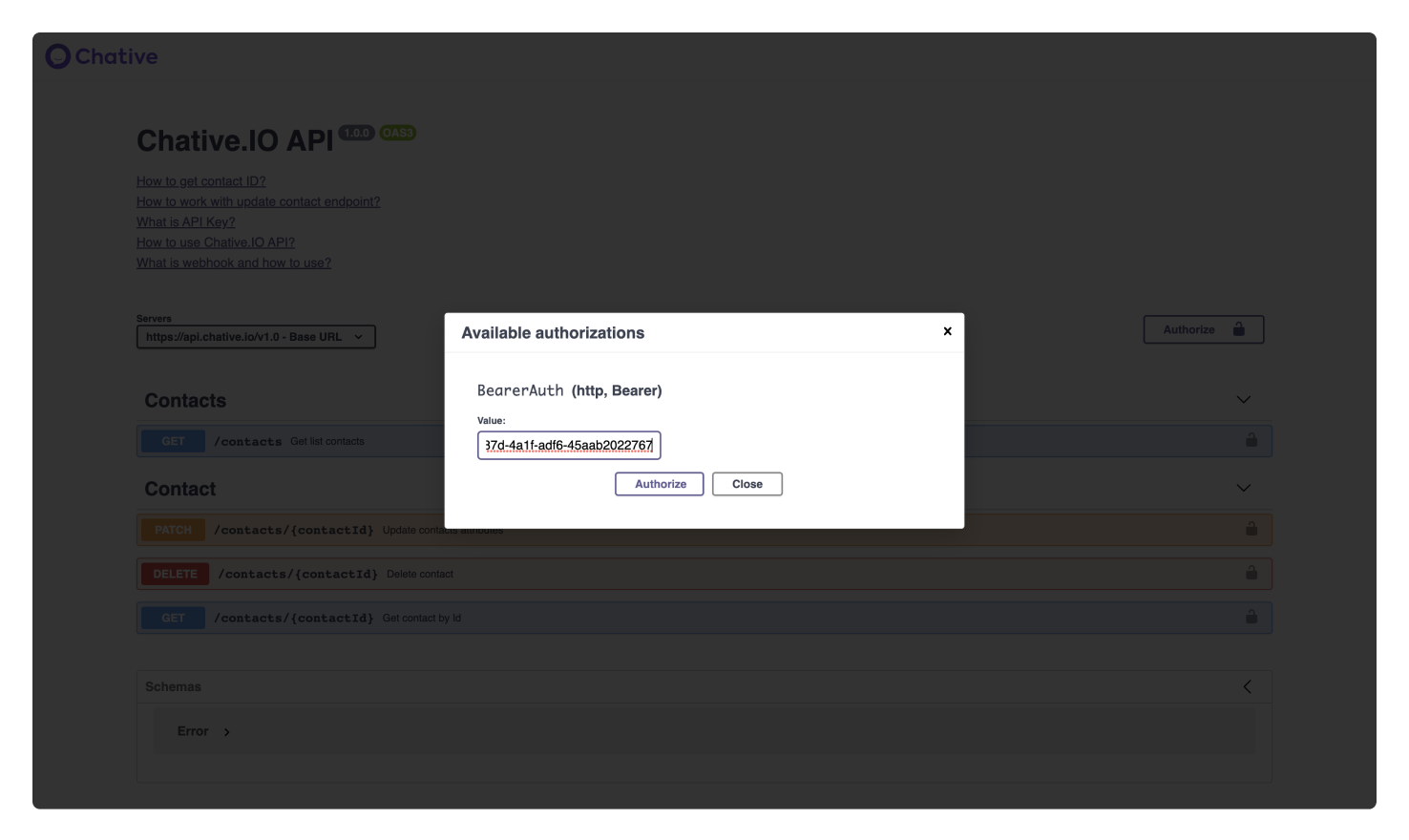Viewport: 1409px width, 840px height.
Task: Click the Contact section heading
Action: click(x=180, y=489)
